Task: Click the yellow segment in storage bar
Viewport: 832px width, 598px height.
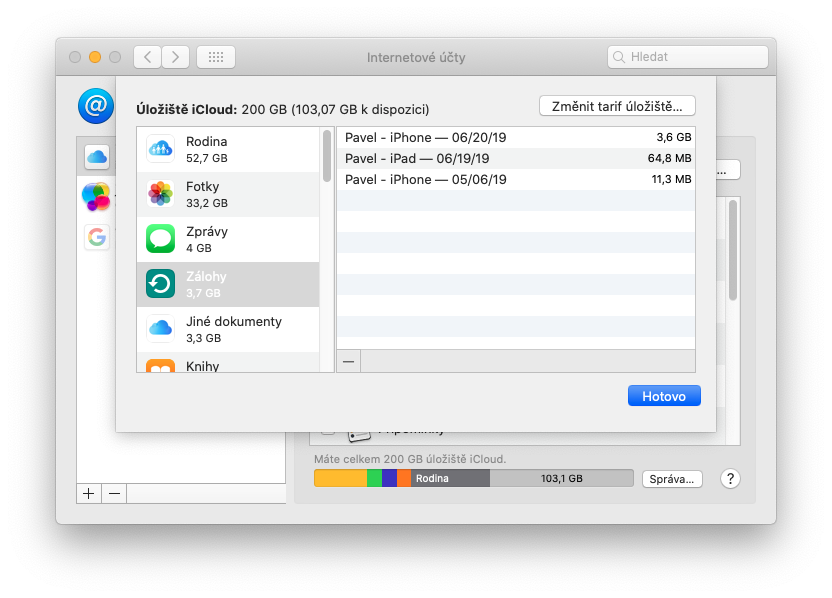Action: point(341,478)
